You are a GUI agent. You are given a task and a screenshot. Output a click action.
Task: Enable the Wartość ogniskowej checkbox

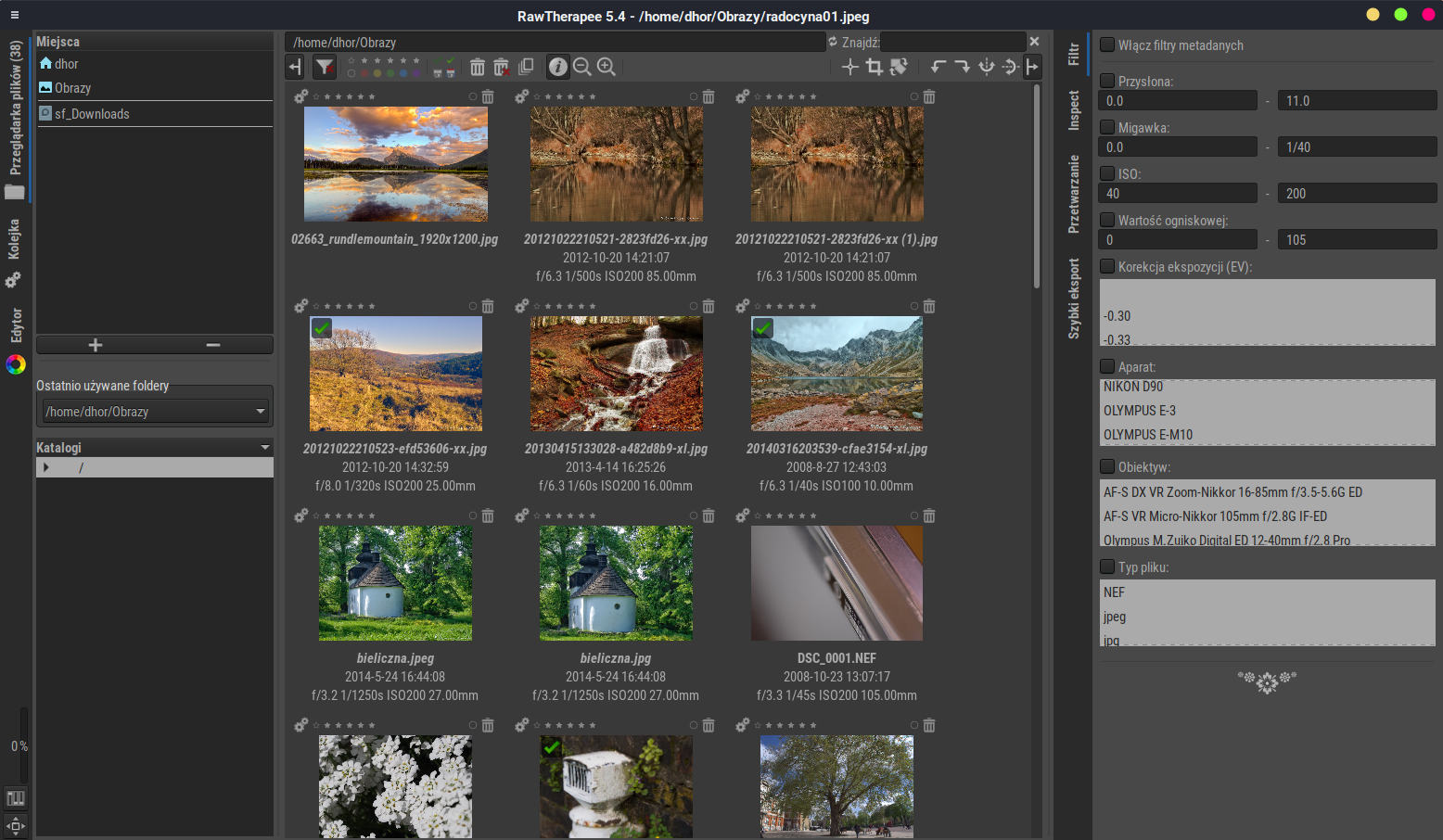1107,220
